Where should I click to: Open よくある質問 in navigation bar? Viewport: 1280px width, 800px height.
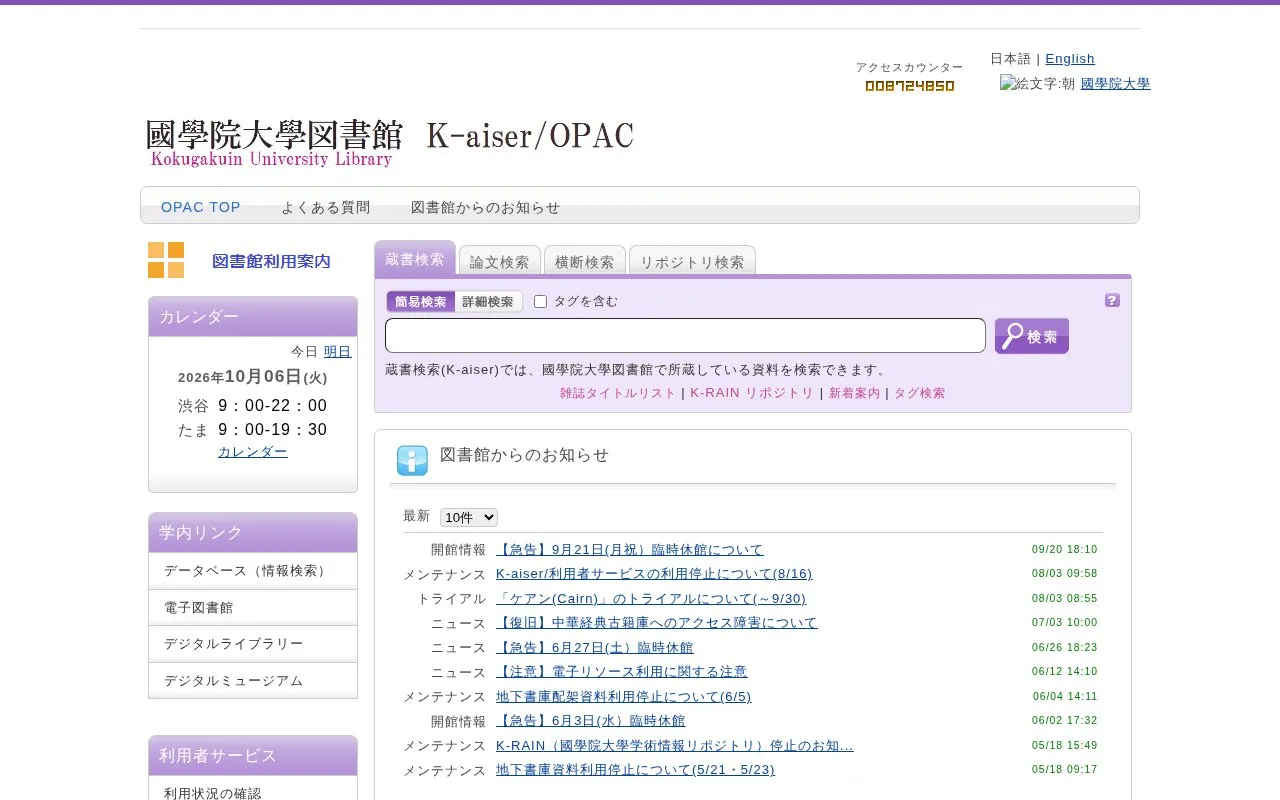326,207
